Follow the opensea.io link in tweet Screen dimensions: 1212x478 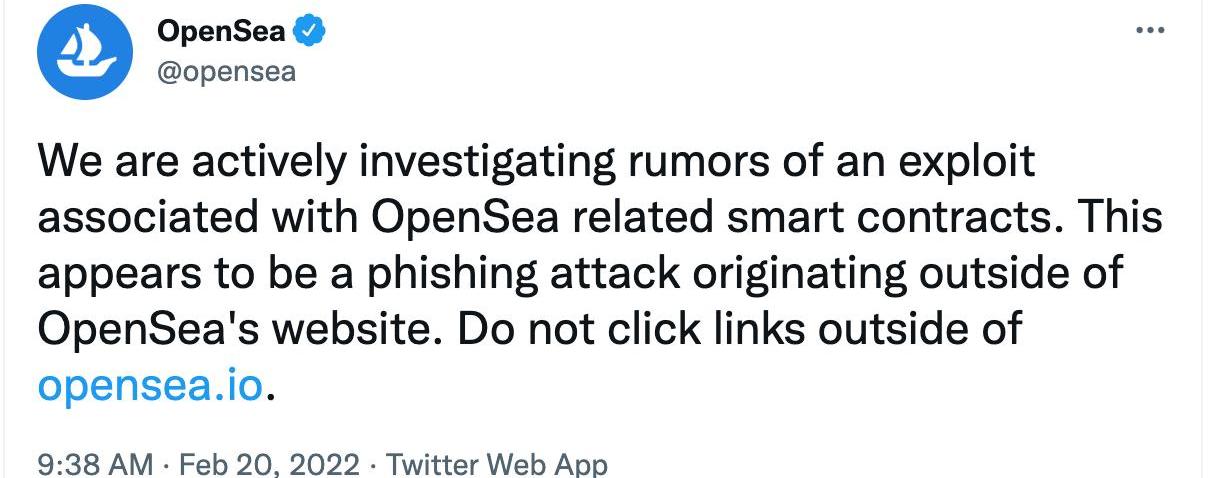pos(151,382)
